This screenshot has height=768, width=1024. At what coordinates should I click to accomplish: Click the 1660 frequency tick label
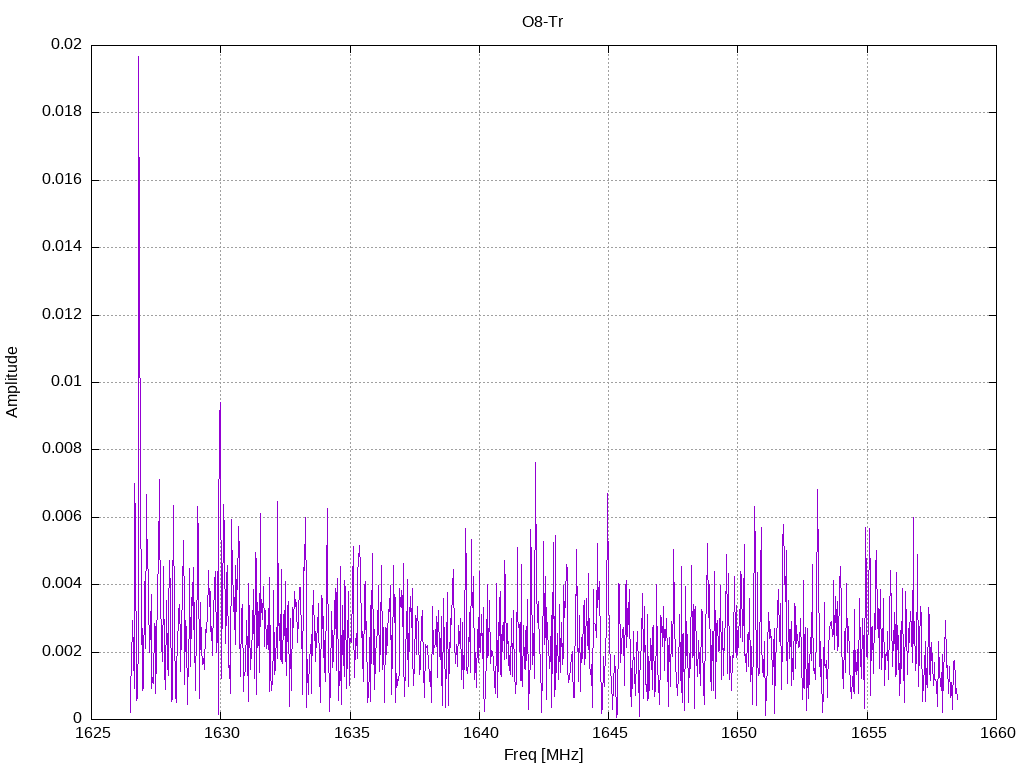click(995, 734)
